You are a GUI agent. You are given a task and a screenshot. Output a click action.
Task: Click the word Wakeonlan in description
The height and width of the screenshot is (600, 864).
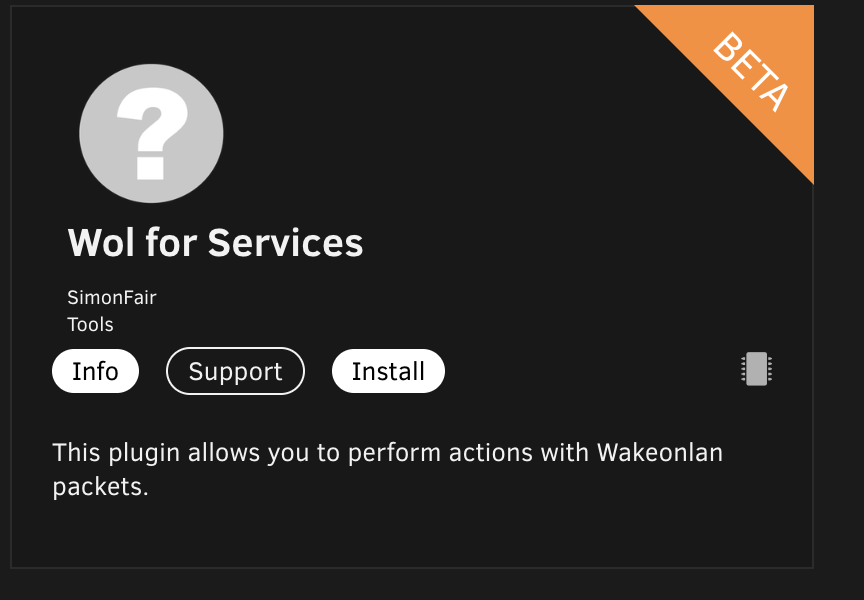[x=660, y=453]
